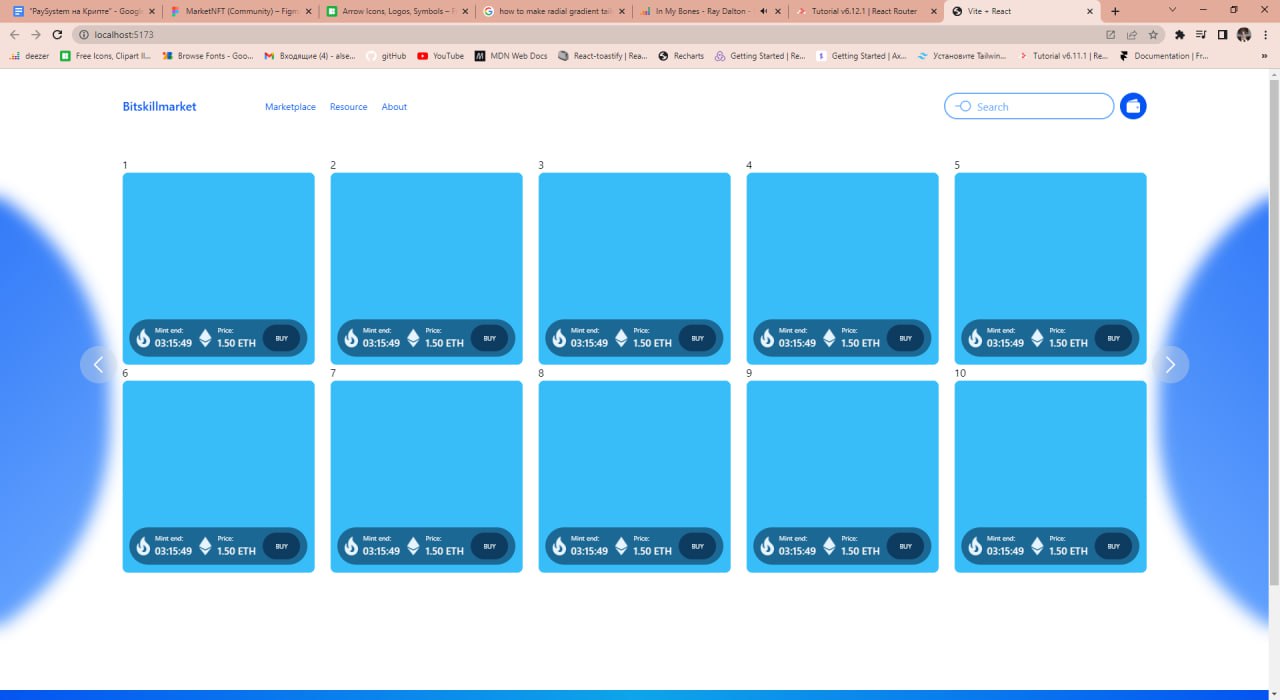1280x700 pixels.
Task: Click the flame icon on card 7
Action: [351, 546]
